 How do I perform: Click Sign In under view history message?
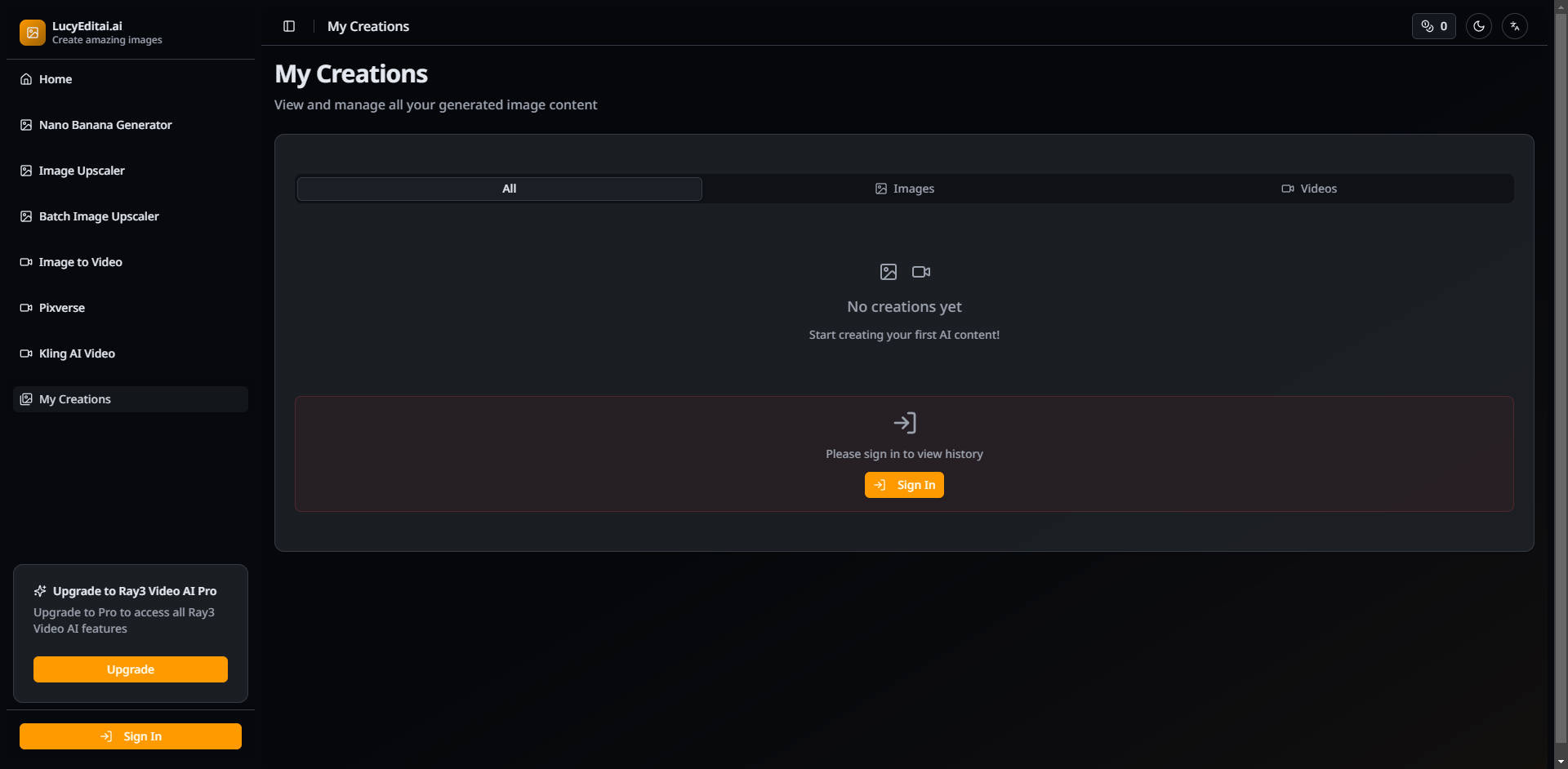904,485
